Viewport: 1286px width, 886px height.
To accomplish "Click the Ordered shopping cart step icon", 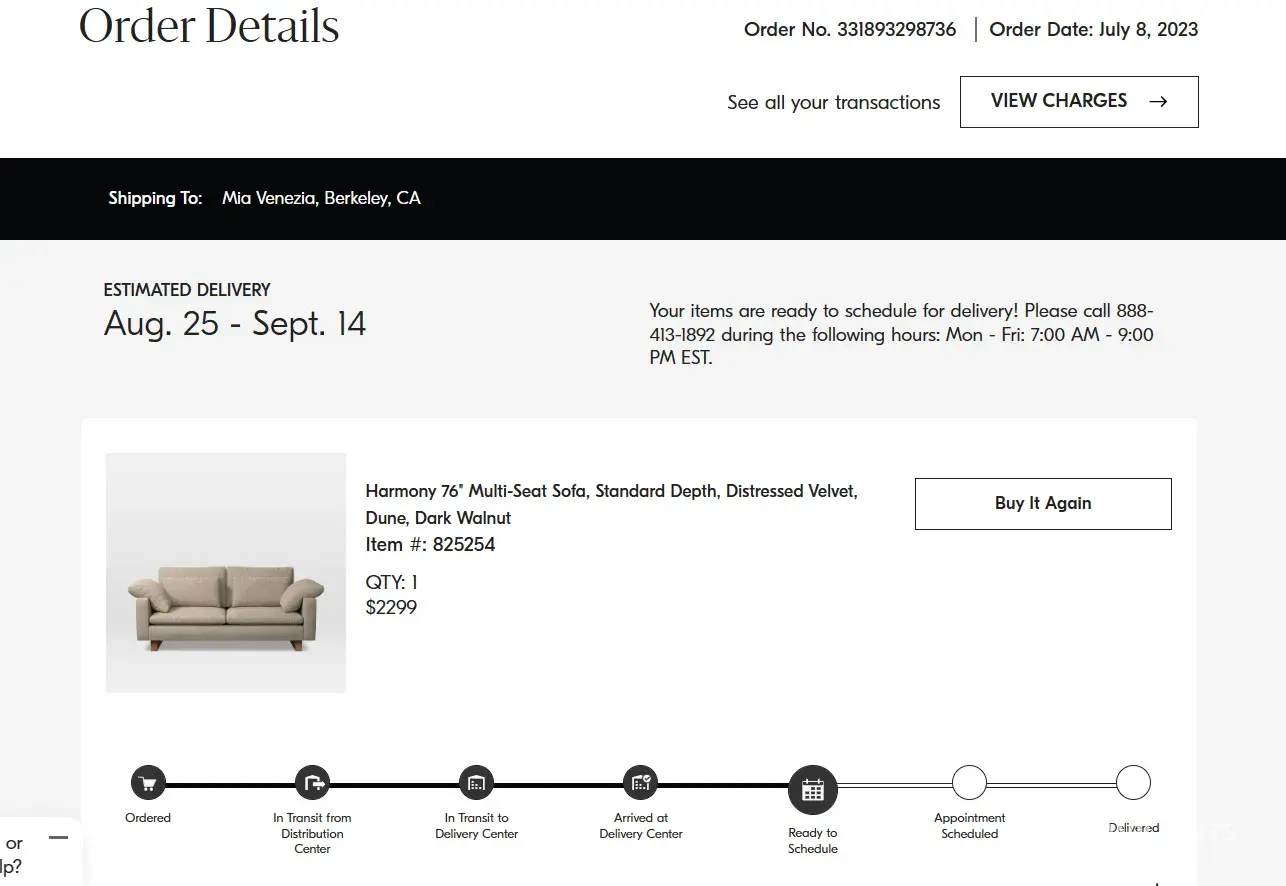I will [x=148, y=783].
